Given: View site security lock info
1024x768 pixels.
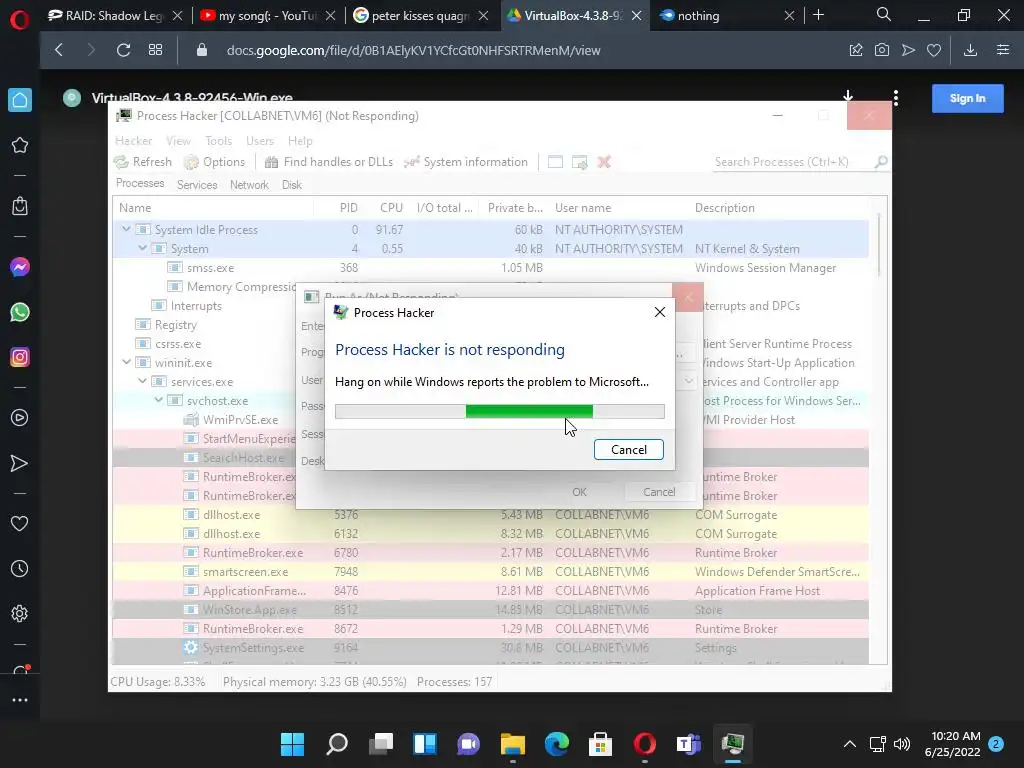Looking at the screenshot, I should (202, 50).
